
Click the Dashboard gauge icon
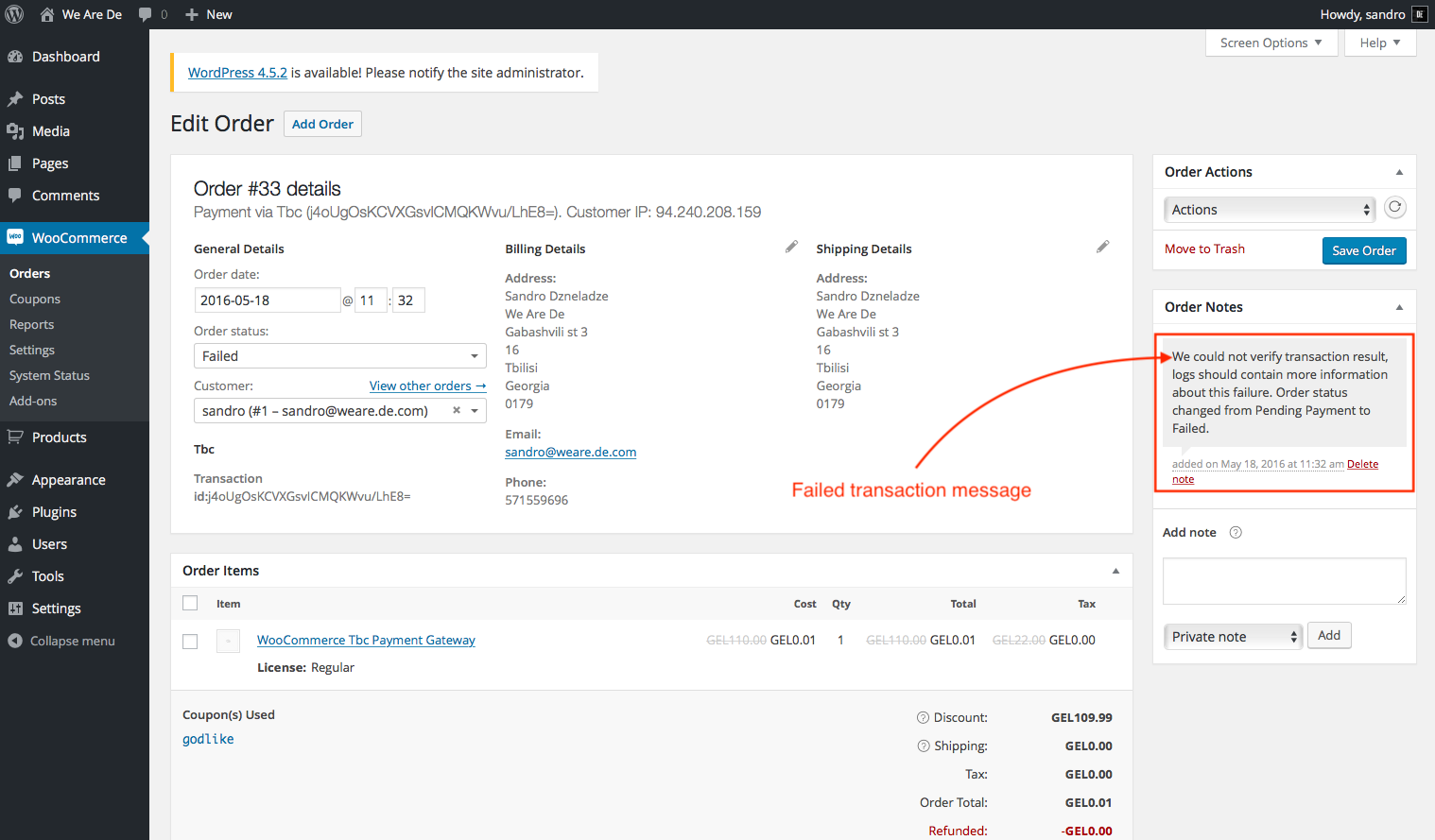[x=15, y=57]
